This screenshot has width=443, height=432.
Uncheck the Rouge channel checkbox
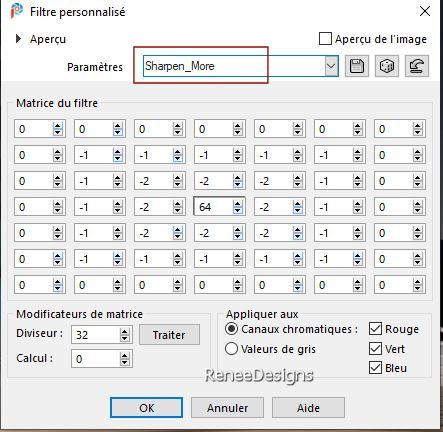point(375,329)
